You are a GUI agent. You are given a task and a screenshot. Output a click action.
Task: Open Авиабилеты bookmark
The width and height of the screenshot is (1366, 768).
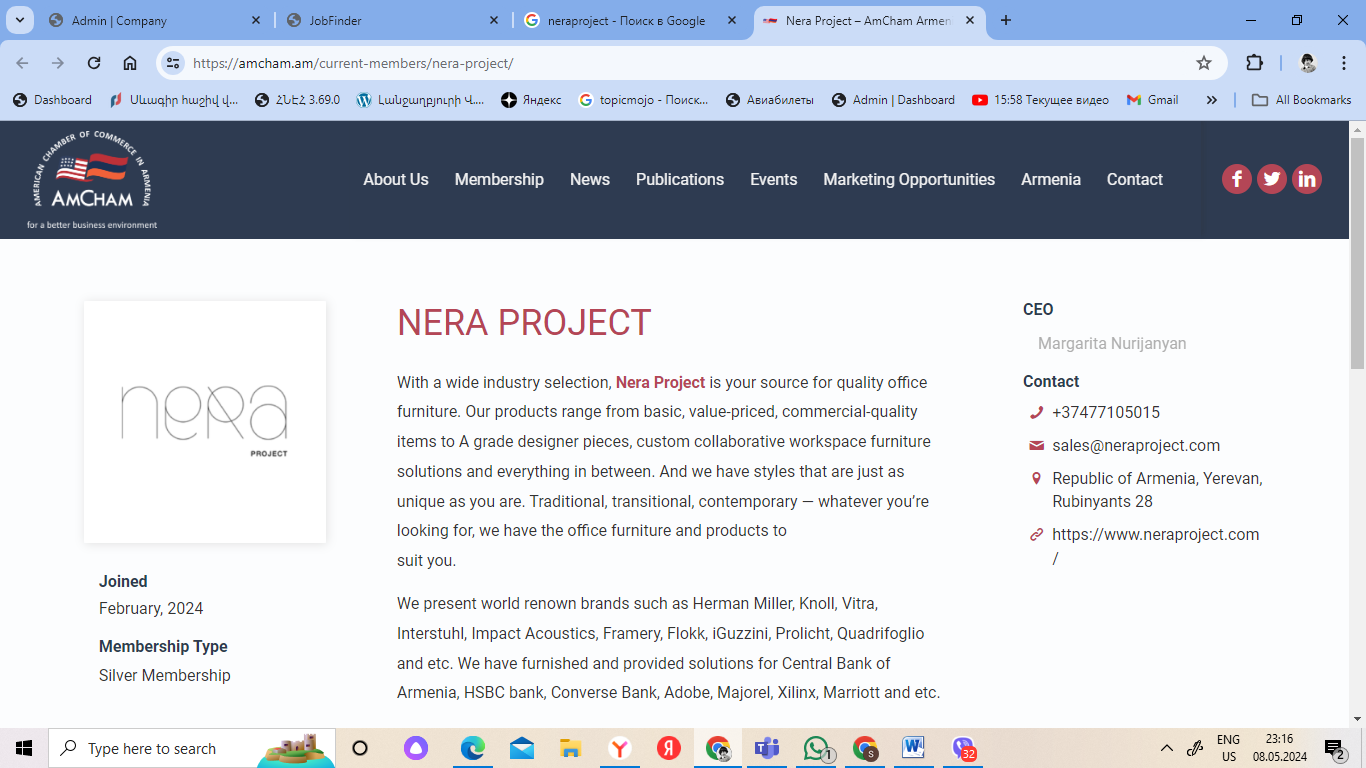coord(769,100)
